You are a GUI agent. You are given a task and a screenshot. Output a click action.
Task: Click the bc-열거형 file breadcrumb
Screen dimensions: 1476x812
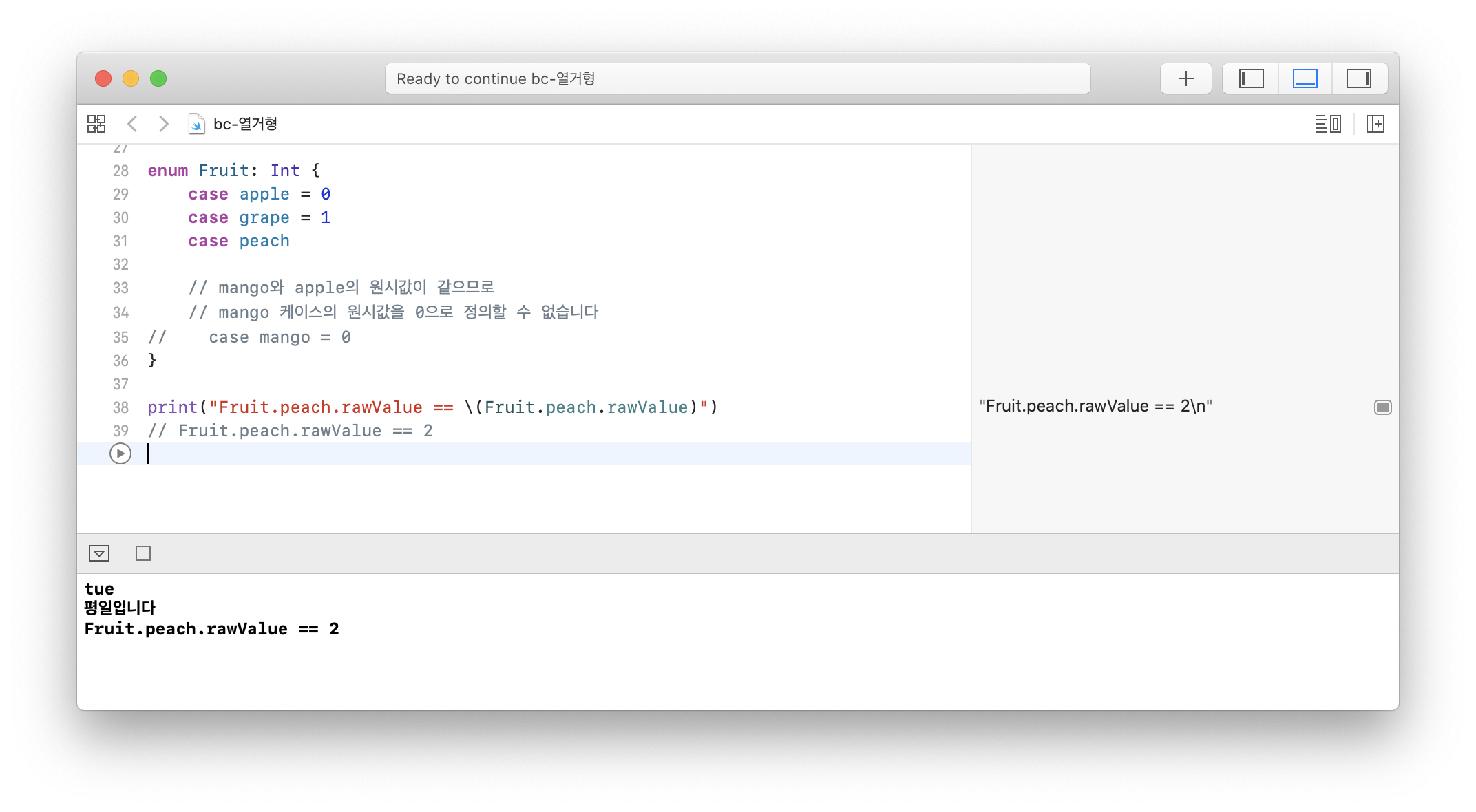(x=244, y=124)
